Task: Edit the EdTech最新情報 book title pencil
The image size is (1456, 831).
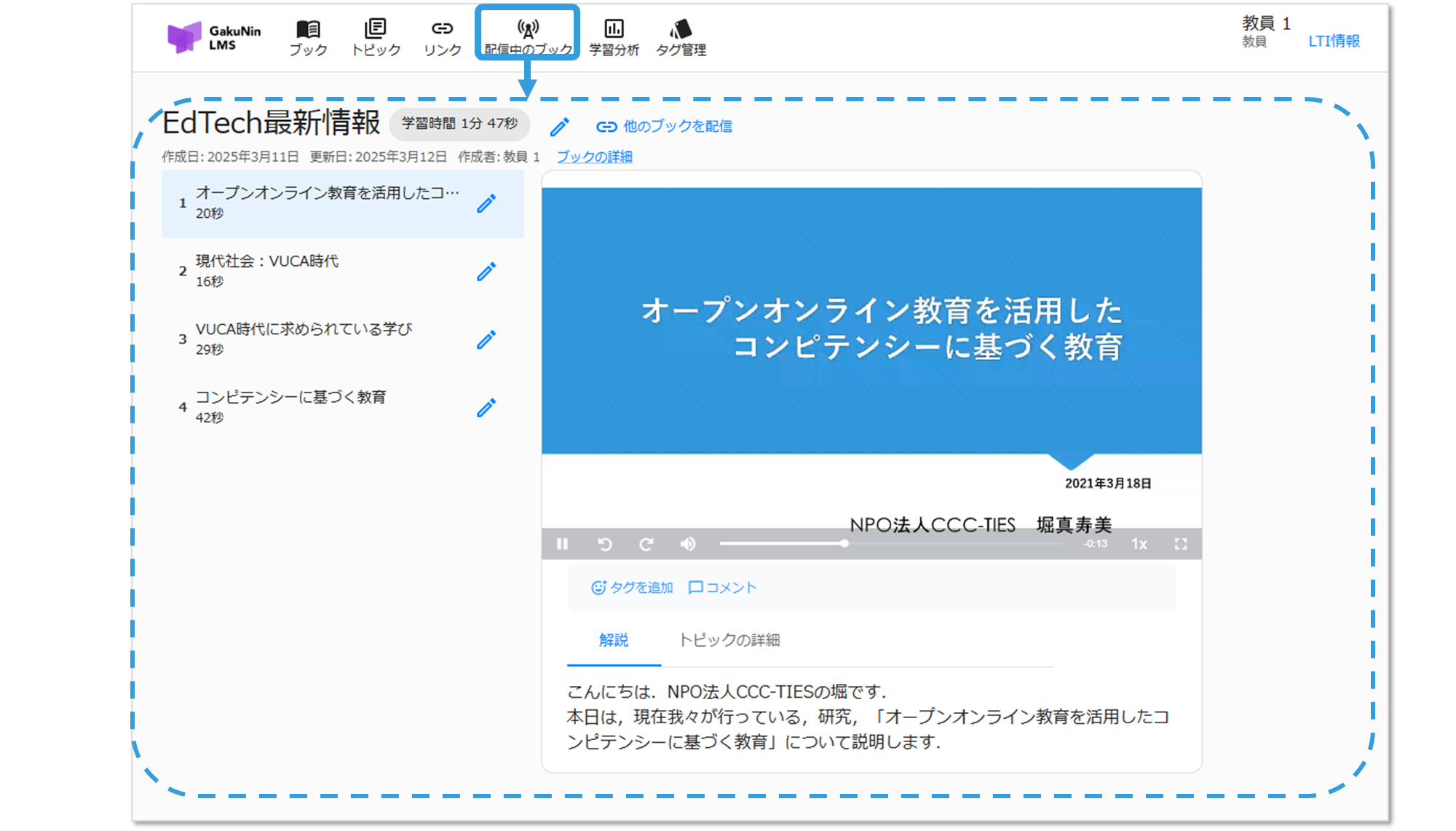Action: (559, 127)
